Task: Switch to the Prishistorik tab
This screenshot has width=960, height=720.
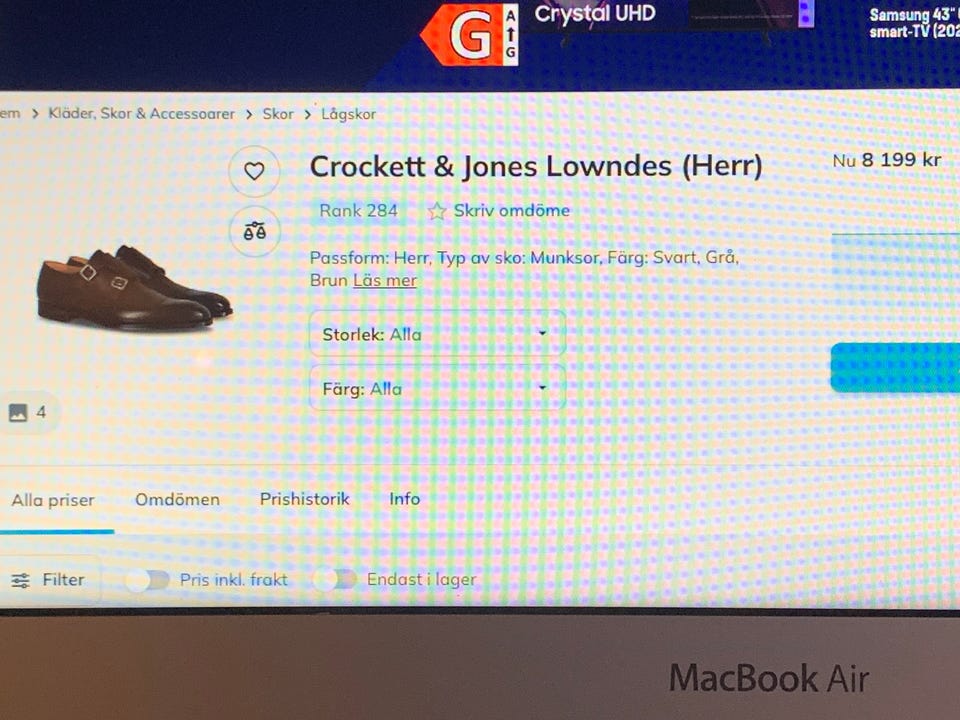Action: [304, 499]
